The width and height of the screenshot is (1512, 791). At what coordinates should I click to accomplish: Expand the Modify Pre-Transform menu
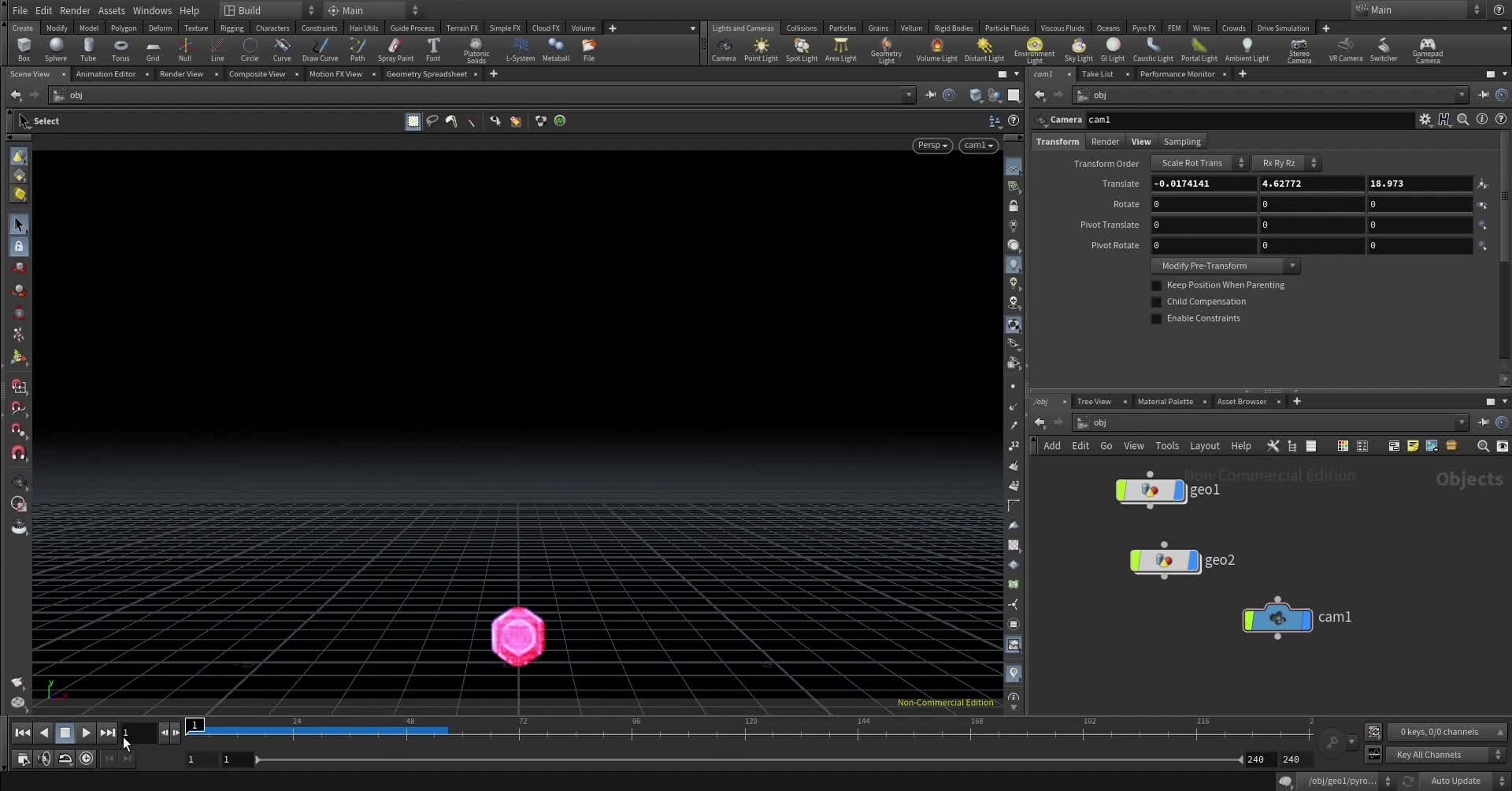[1225, 266]
